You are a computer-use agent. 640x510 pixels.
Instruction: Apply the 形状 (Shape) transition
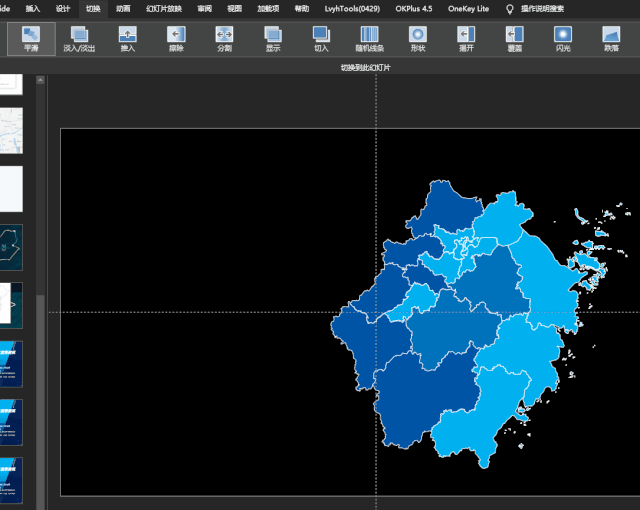[x=418, y=39]
